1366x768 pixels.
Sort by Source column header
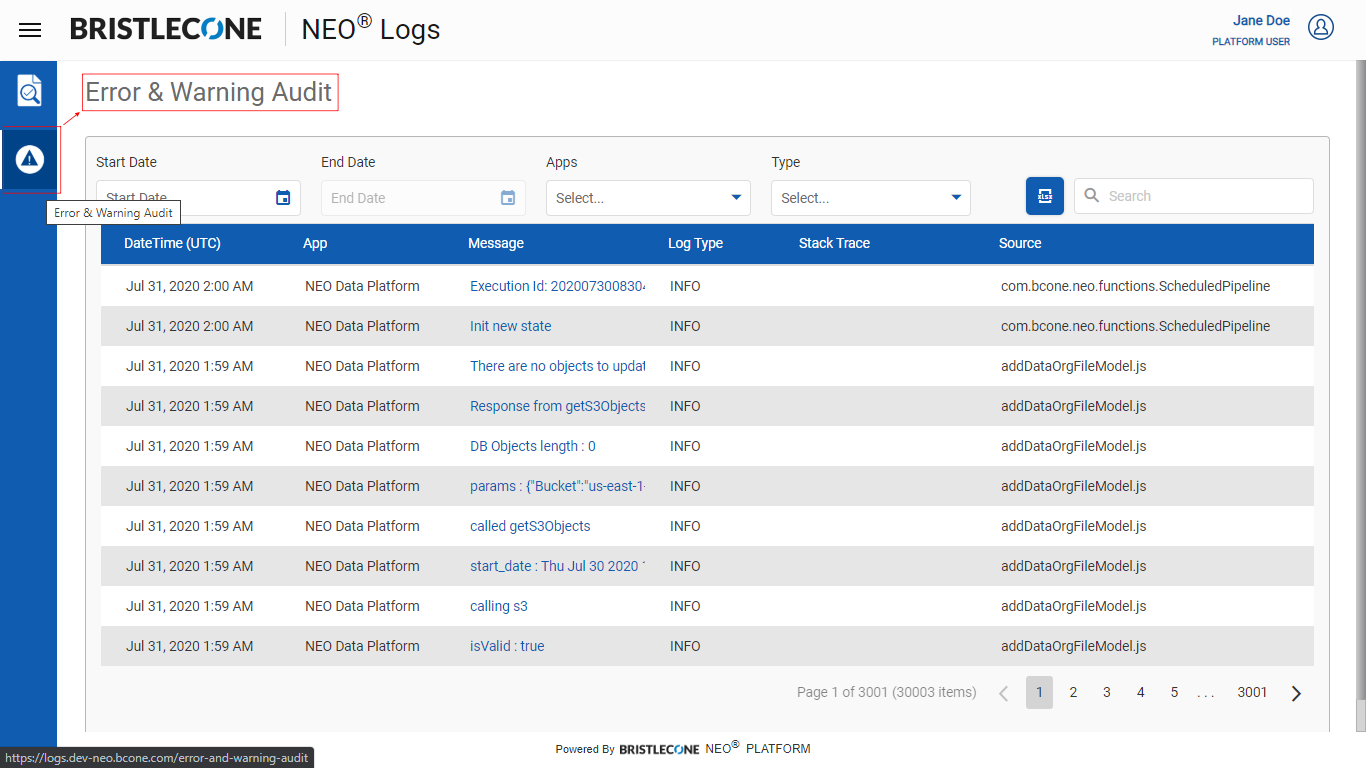click(x=1020, y=243)
